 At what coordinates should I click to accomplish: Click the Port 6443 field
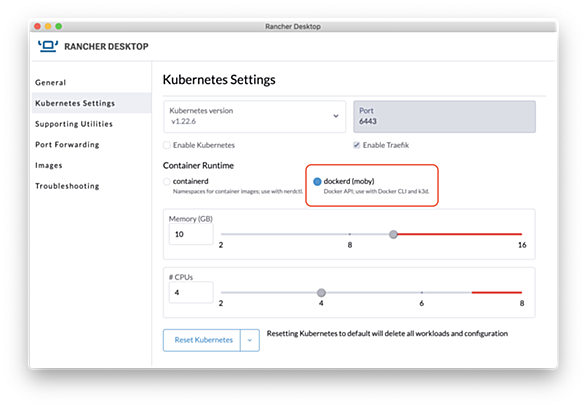click(x=444, y=116)
